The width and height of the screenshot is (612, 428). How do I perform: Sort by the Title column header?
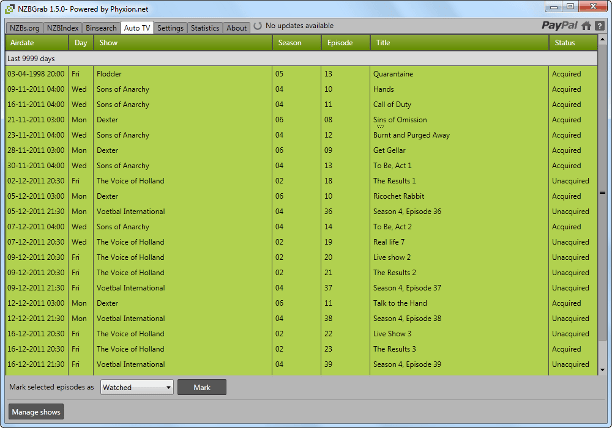459,43
